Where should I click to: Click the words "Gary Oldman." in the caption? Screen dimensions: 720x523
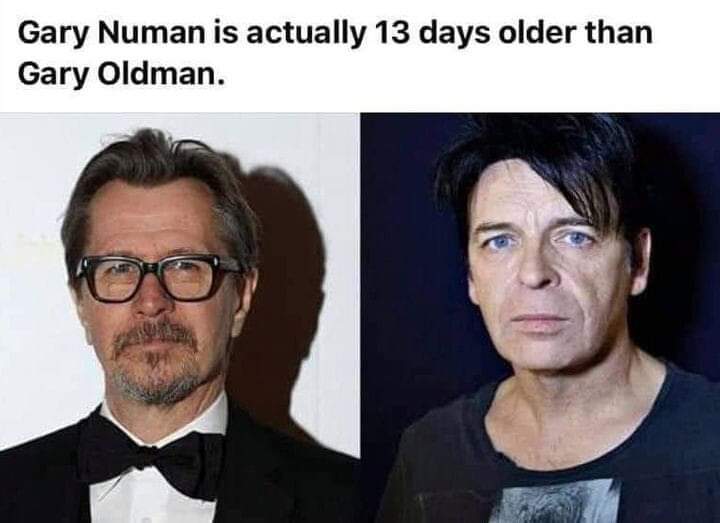[x=122, y=74]
